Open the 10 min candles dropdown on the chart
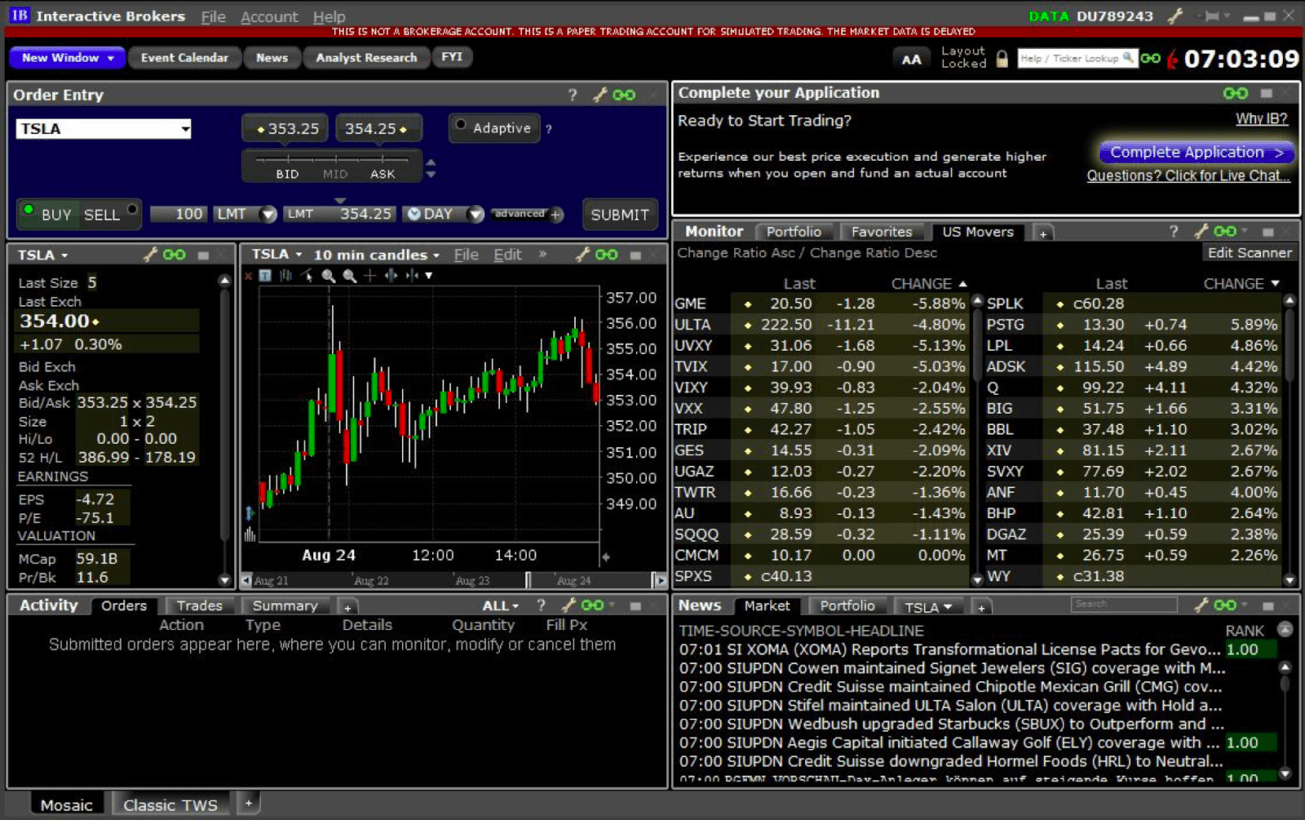 pos(370,254)
